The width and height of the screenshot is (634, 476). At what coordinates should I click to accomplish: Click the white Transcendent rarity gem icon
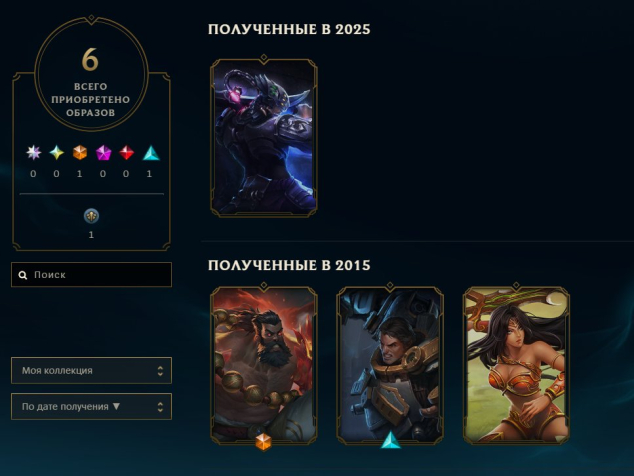[x=34, y=152]
